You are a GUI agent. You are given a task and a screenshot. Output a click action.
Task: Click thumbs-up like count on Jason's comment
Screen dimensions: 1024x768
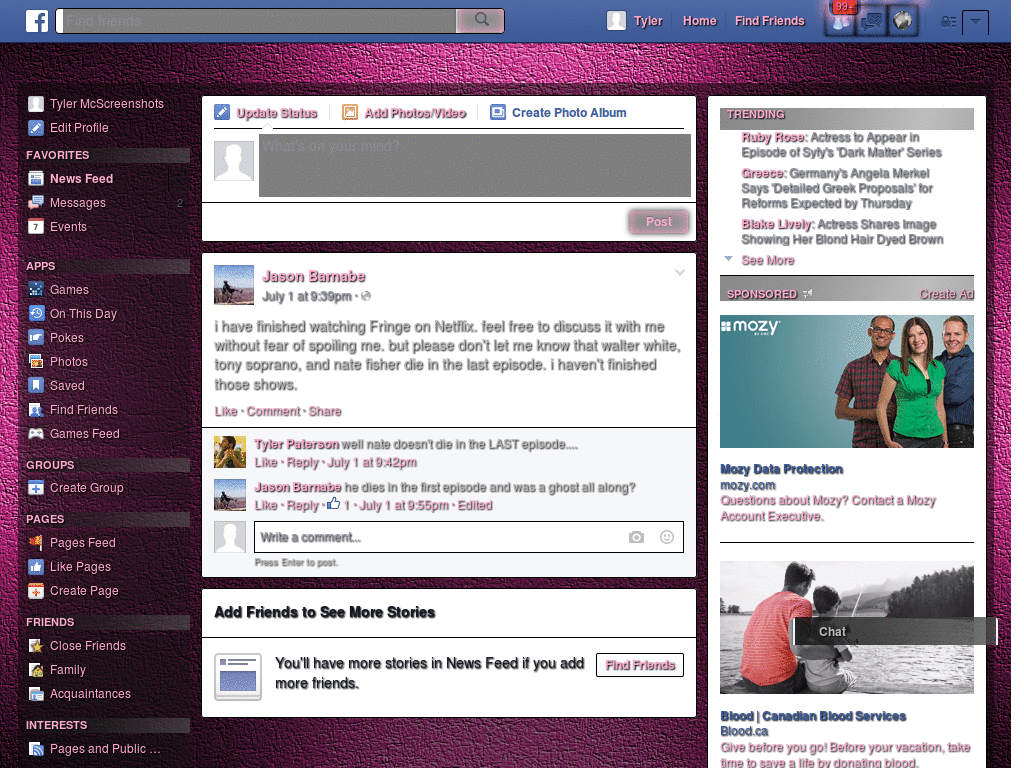pyautogui.click(x=338, y=505)
